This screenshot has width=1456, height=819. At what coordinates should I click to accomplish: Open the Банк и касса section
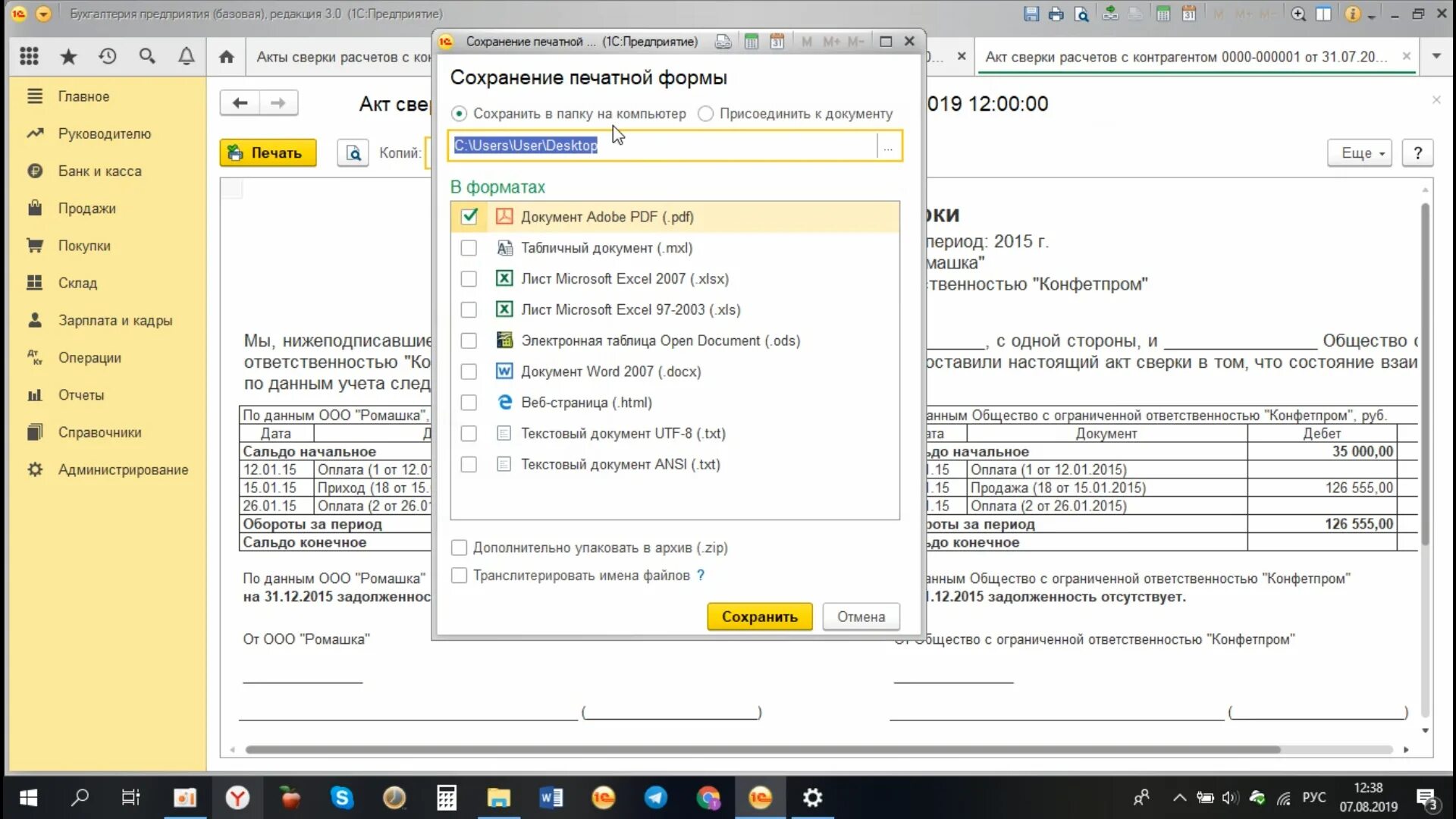(99, 171)
